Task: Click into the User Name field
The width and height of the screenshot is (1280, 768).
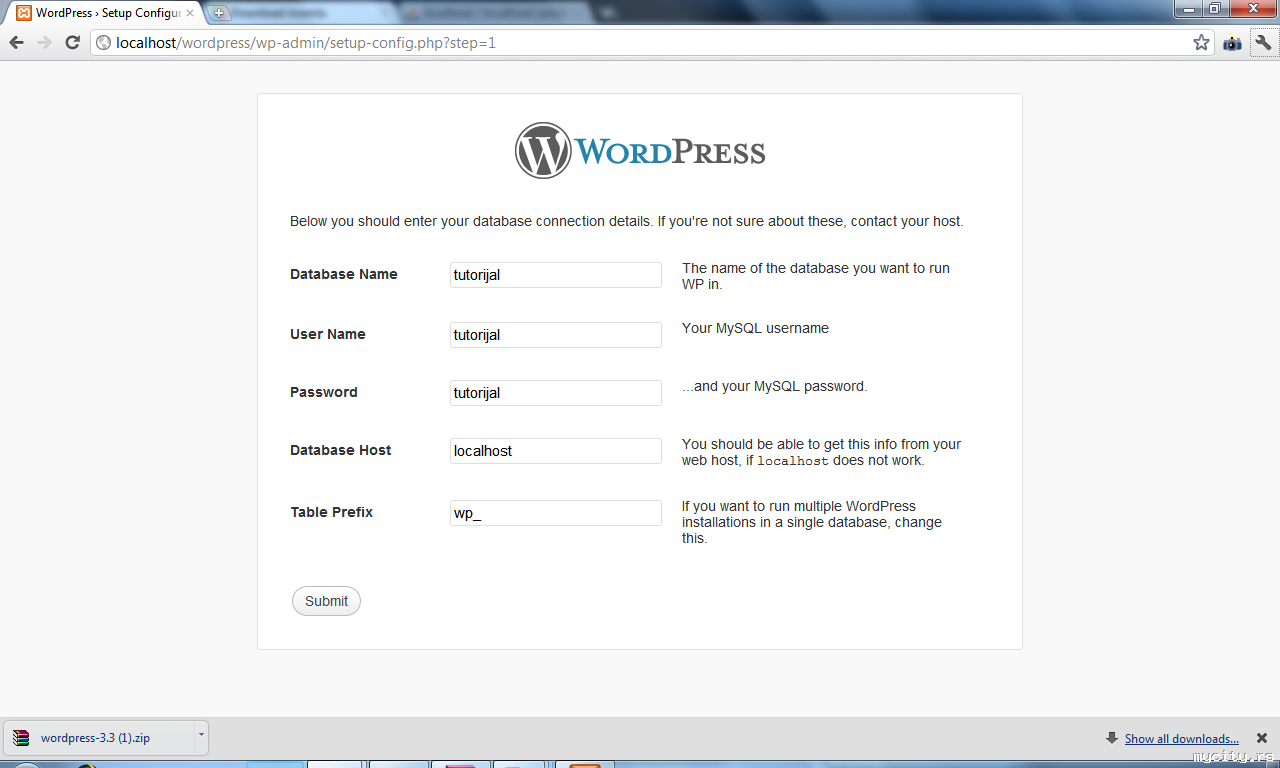Action: point(556,335)
